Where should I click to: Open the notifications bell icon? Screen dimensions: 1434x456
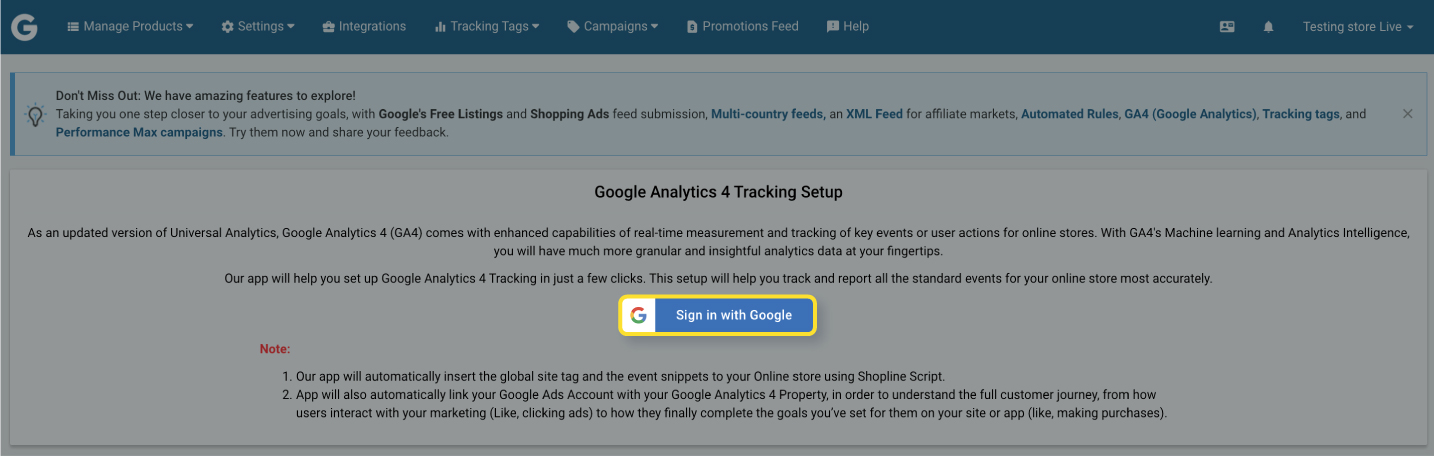click(1268, 27)
